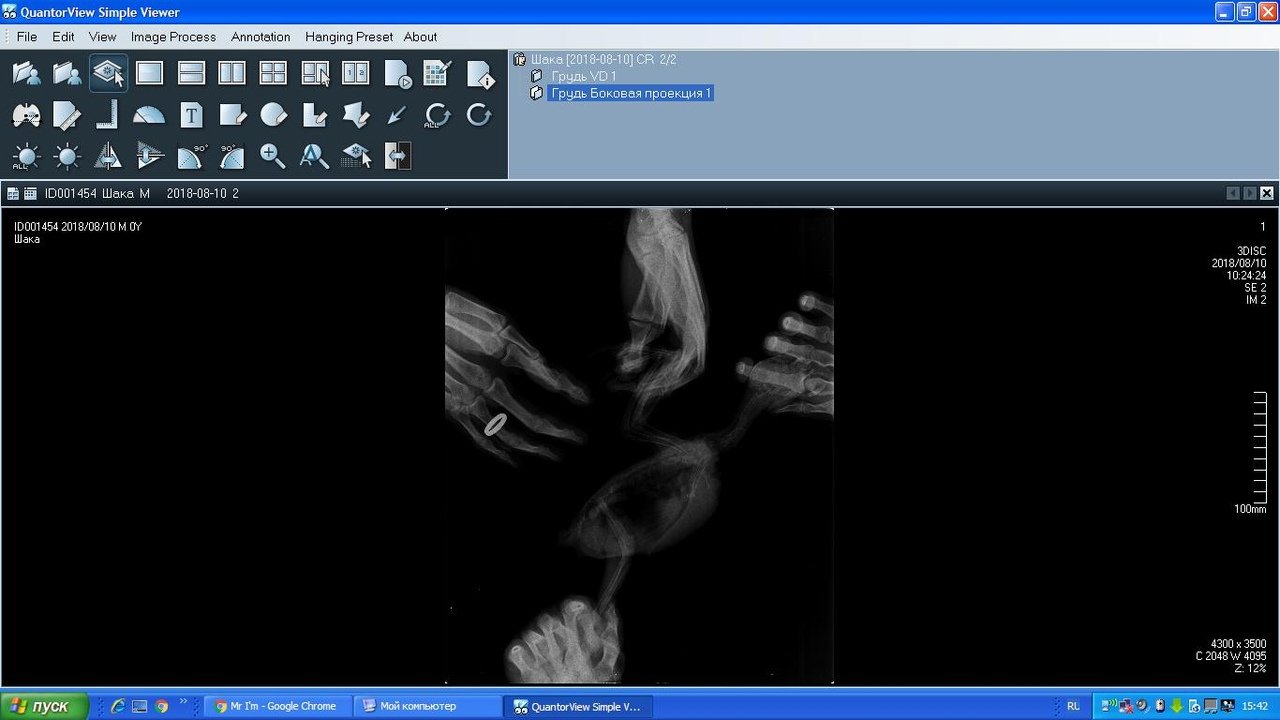This screenshot has height=720, width=1280.
Task: Select the angle measurement protractor tool
Action: (x=149, y=115)
